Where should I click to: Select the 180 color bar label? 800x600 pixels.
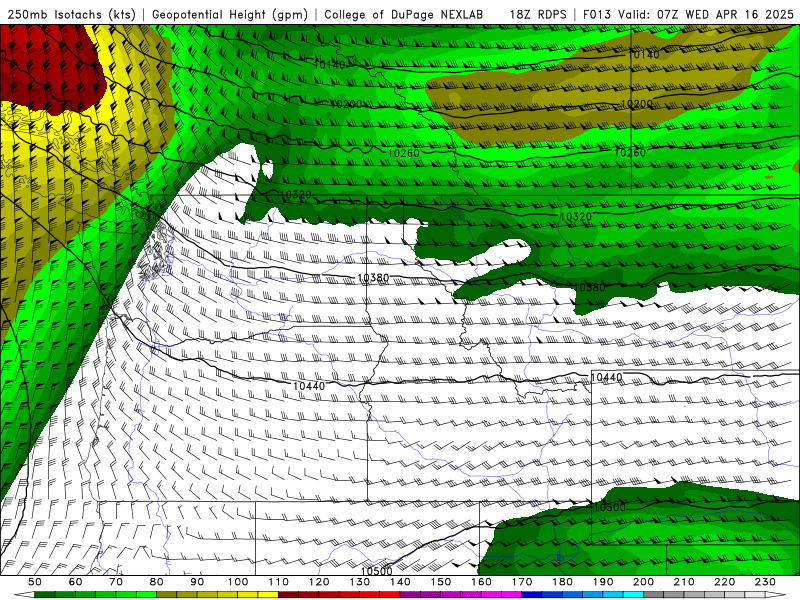[562, 582]
